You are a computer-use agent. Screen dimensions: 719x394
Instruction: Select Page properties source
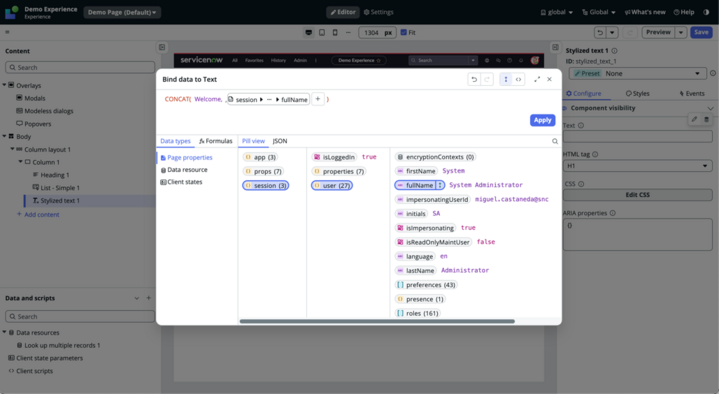[x=187, y=157]
